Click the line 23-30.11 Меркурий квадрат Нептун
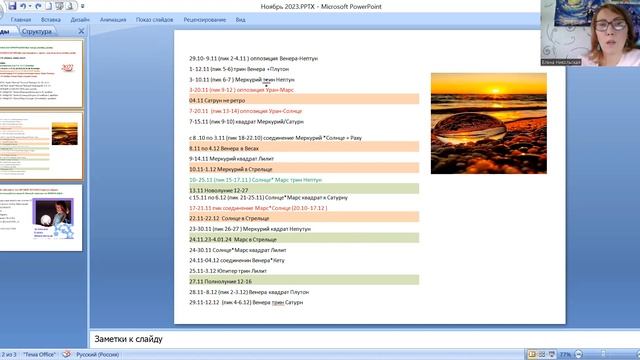The height and width of the screenshot is (360, 640). coord(250,229)
